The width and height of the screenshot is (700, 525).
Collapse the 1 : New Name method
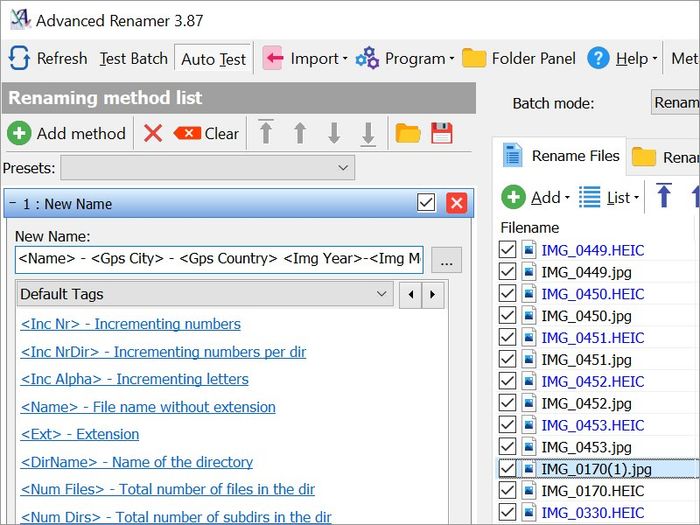13,204
